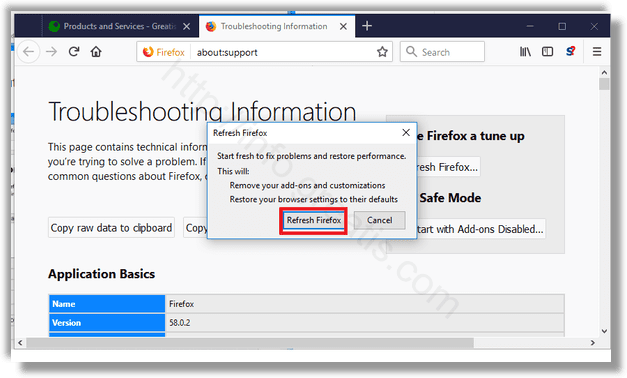
Task: Click Copy raw data to clipboard
Action: coord(111,228)
